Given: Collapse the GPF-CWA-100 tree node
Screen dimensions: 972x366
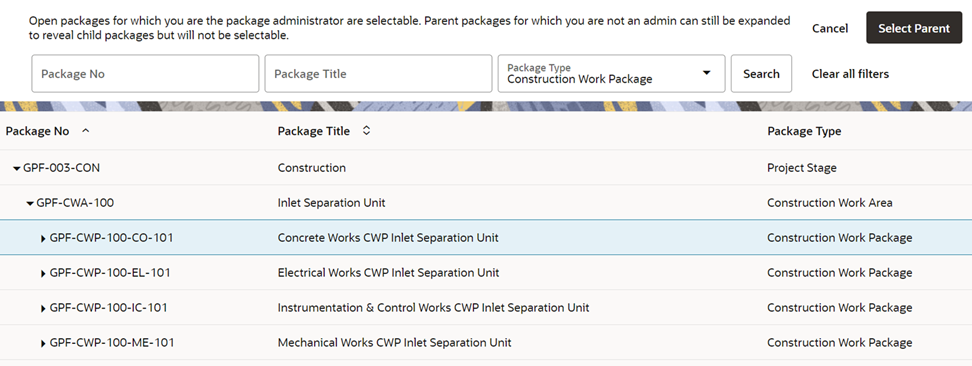Looking at the screenshot, I should (x=30, y=203).
